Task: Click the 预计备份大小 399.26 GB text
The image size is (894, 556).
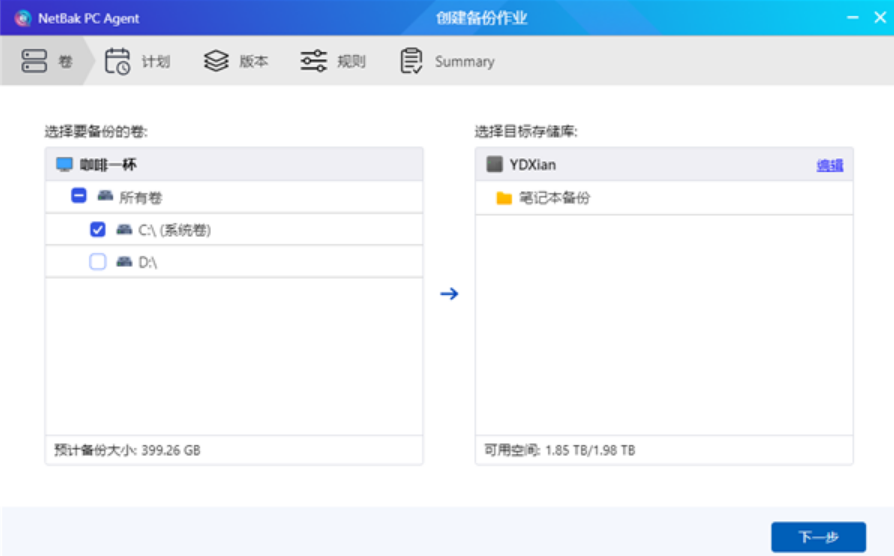Action: pyautogui.click(x=127, y=450)
